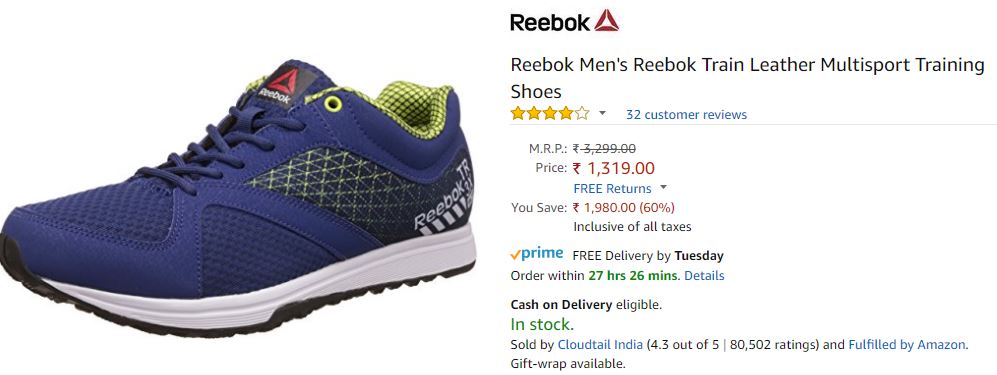Image resolution: width=997 pixels, height=375 pixels.
Task: Click the ₹ 1,319.00 price
Action: (x=614, y=168)
